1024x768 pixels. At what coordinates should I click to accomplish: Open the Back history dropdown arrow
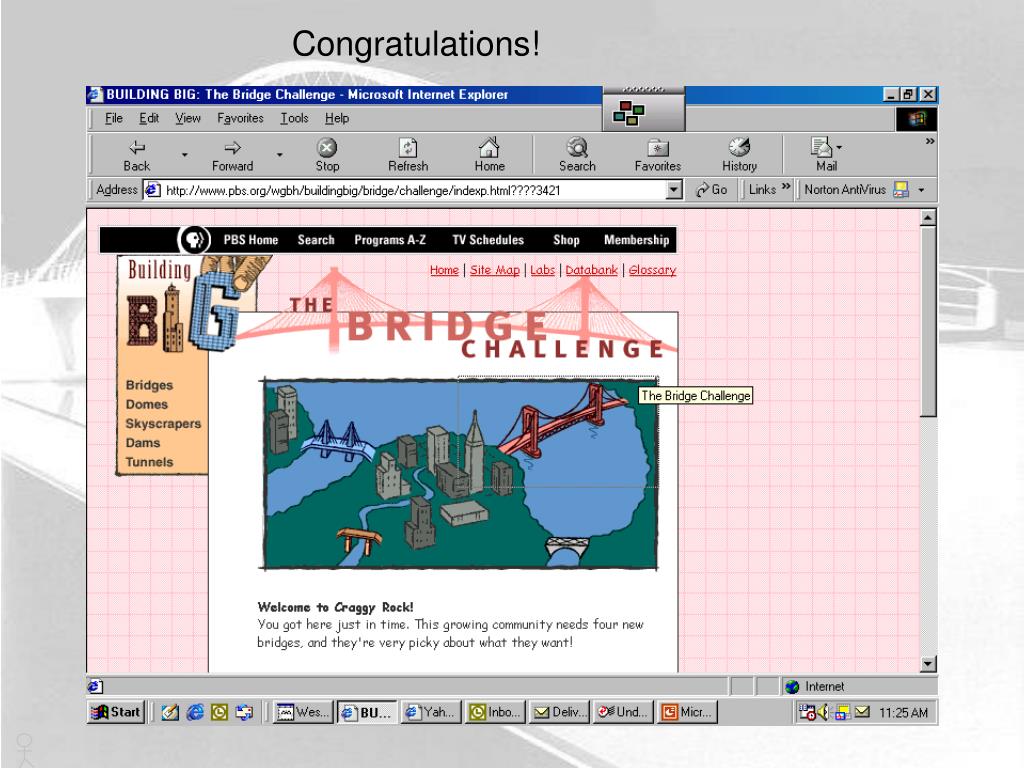pyautogui.click(x=184, y=155)
